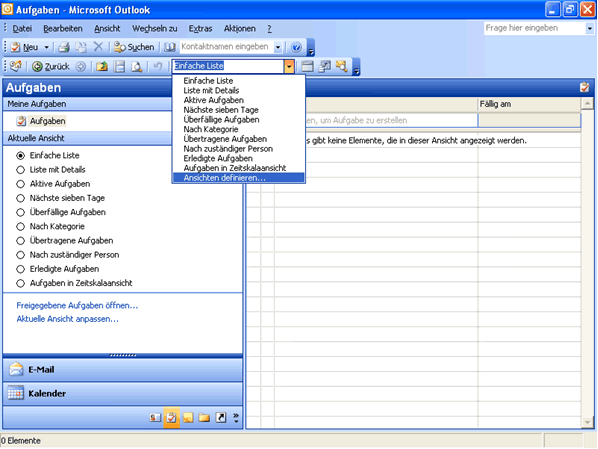
Task: Click the Field Chooser icon
Action: (325, 66)
